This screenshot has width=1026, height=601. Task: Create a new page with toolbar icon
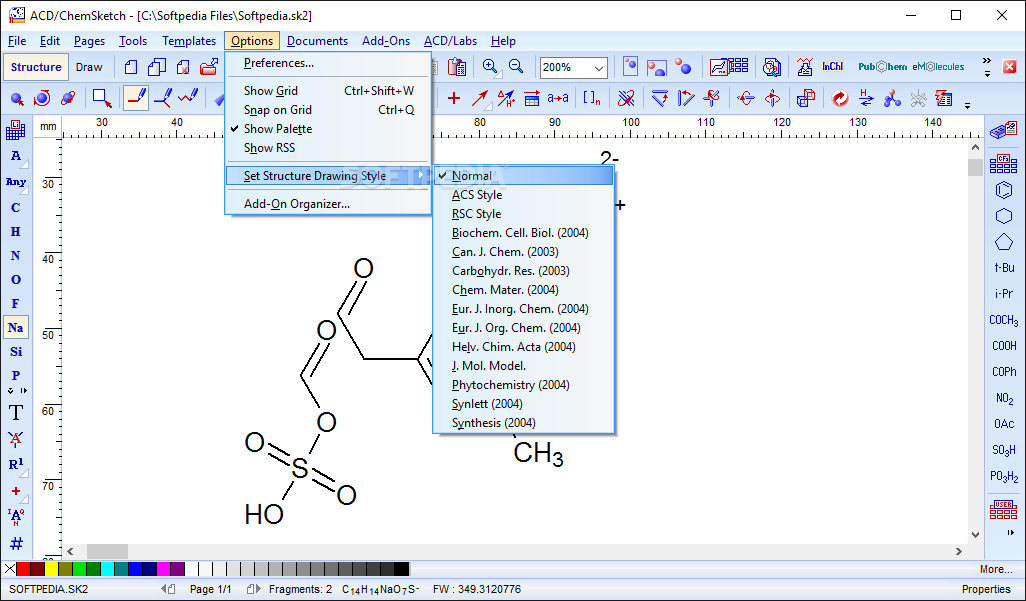(x=131, y=67)
